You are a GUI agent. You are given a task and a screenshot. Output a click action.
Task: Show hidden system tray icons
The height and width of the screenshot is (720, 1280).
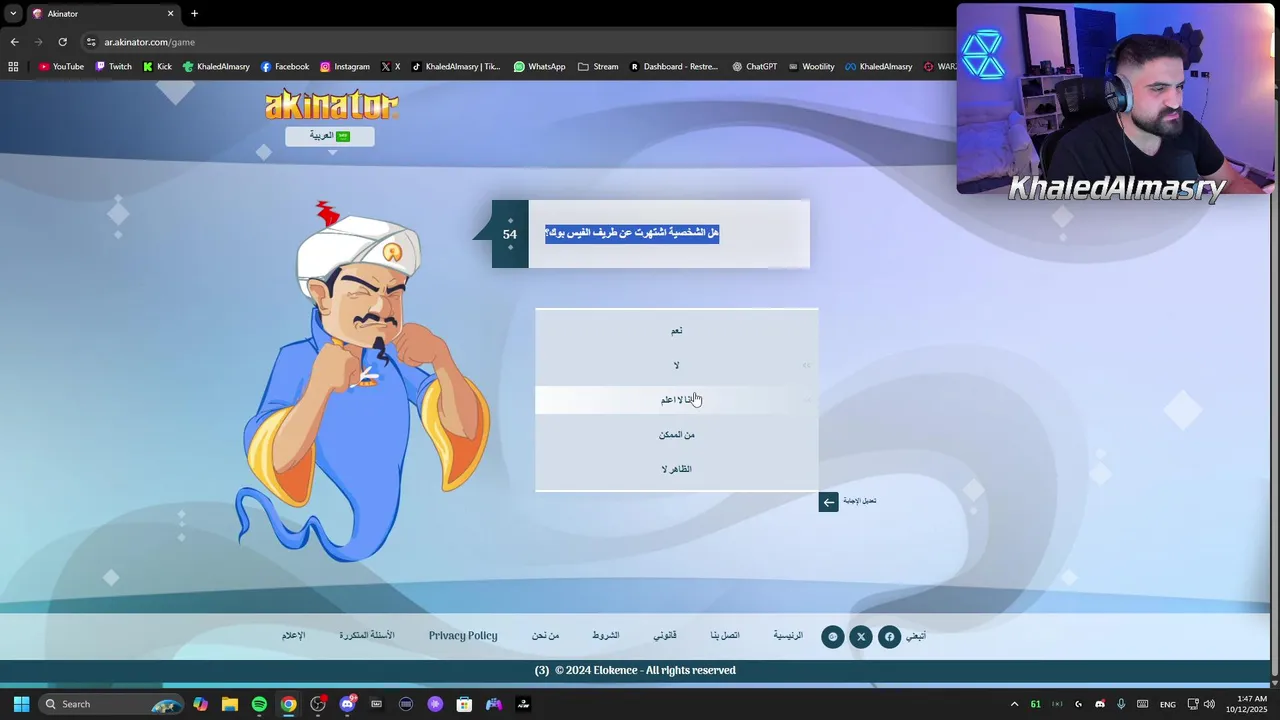click(x=1014, y=704)
